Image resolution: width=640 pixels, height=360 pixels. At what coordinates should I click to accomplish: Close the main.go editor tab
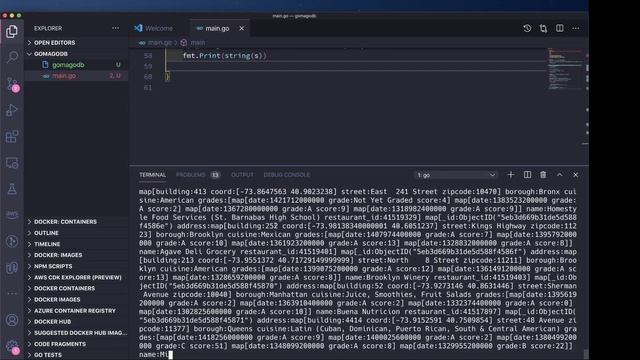click(x=242, y=28)
